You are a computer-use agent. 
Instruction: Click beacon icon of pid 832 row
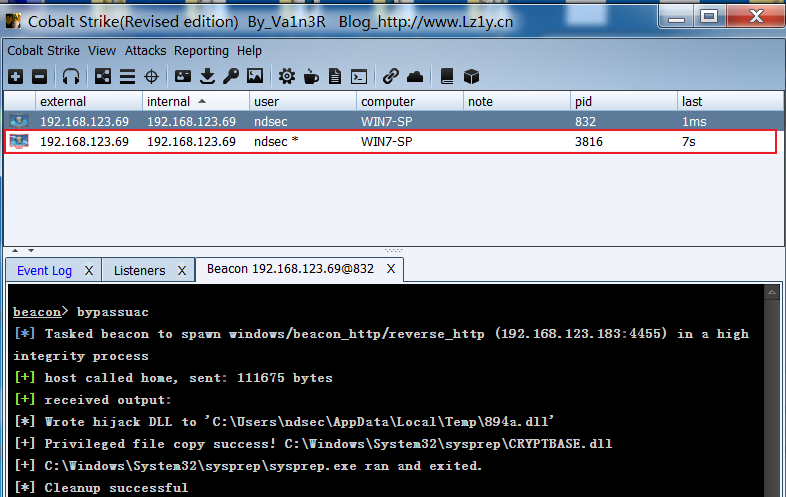(x=20, y=121)
